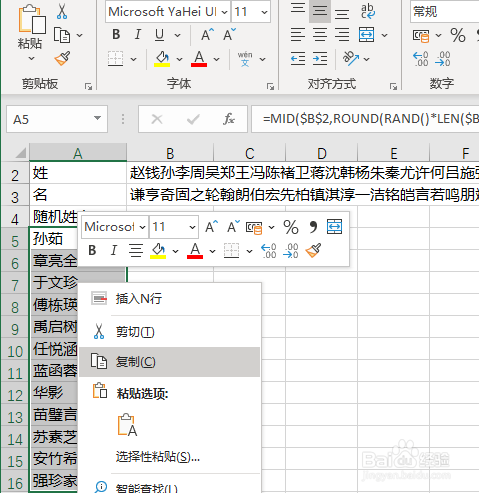Select column B header
This screenshot has width=479, height=493.
pyautogui.click(x=170, y=153)
